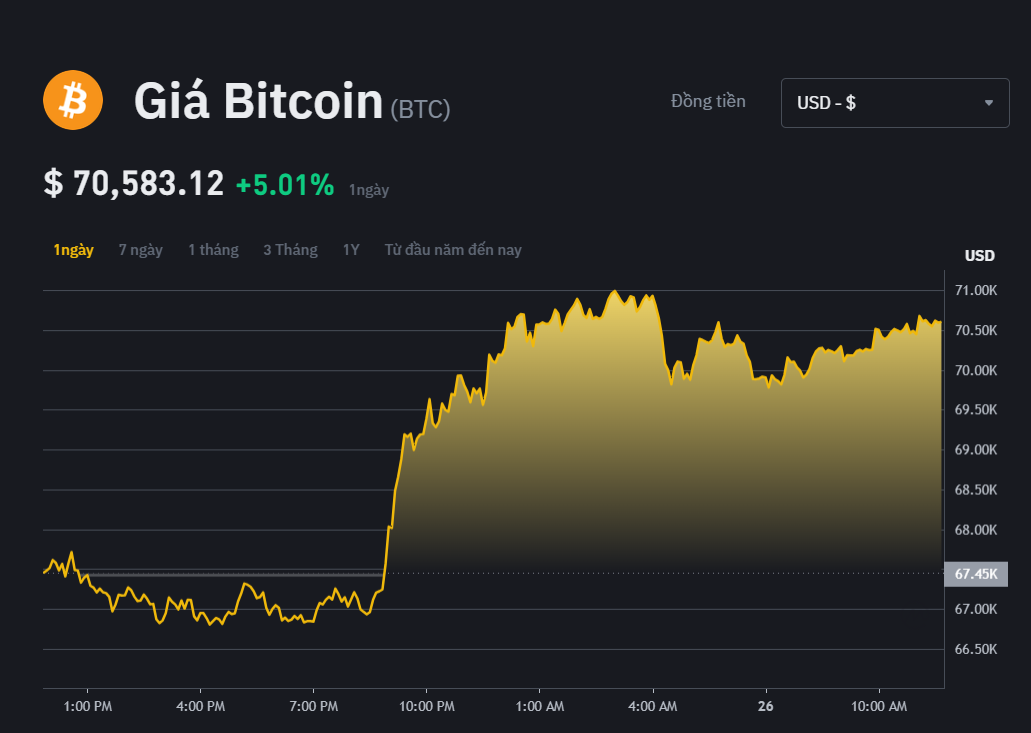Click the $ 70,583.12 price display
1031x733 pixels.
point(133,183)
